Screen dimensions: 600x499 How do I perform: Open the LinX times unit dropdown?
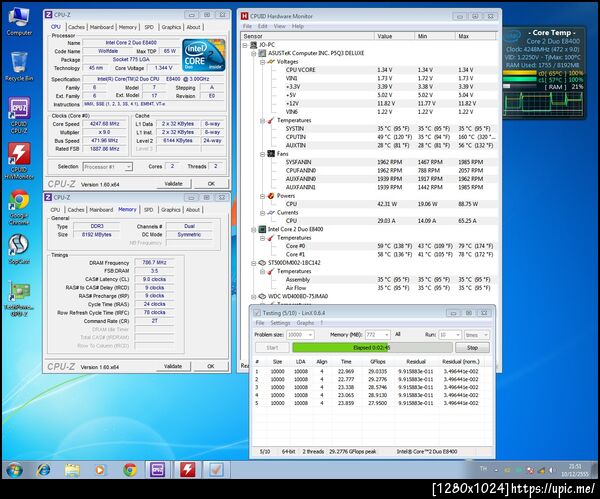tap(476, 335)
